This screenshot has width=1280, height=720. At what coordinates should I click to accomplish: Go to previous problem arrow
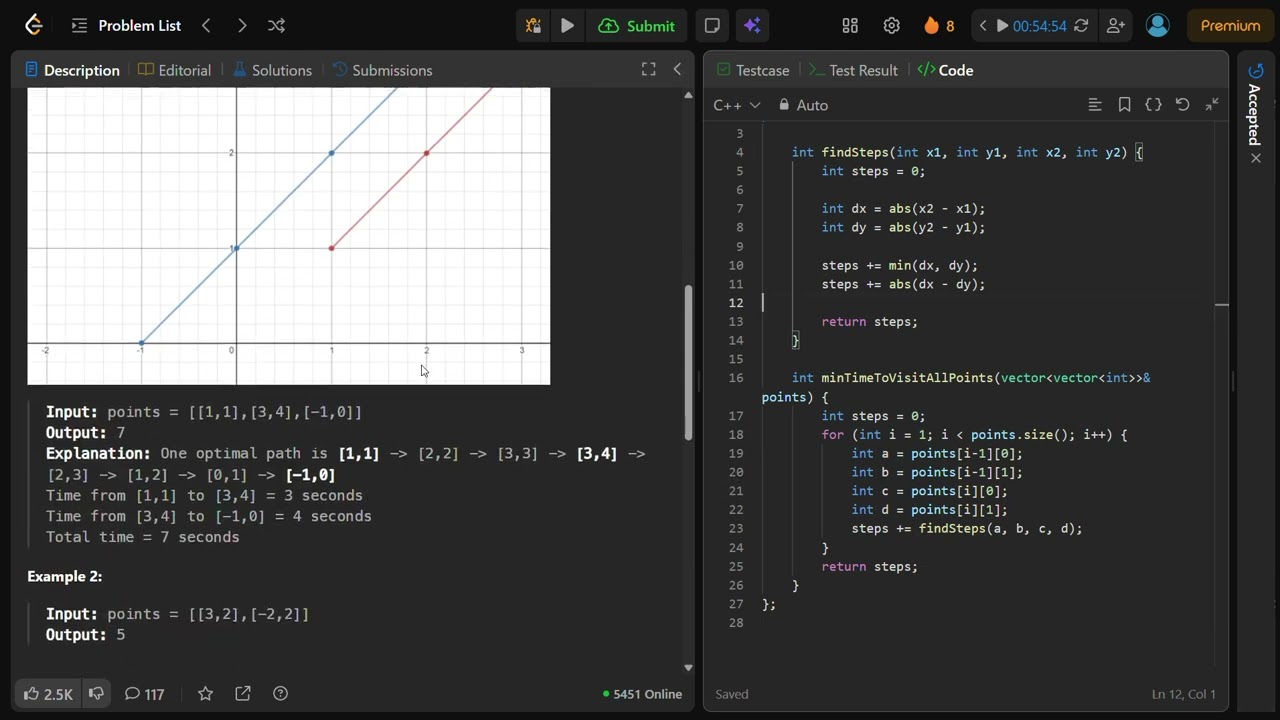(x=206, y=26)
